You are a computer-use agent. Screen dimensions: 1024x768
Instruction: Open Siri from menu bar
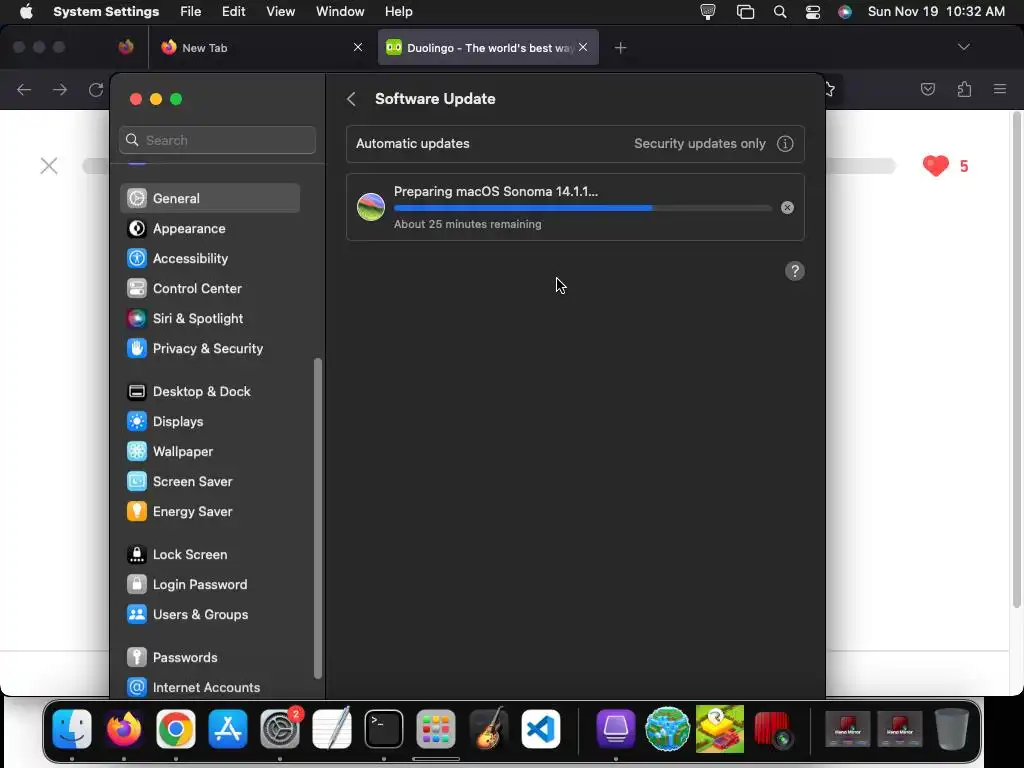click(845, 12)
